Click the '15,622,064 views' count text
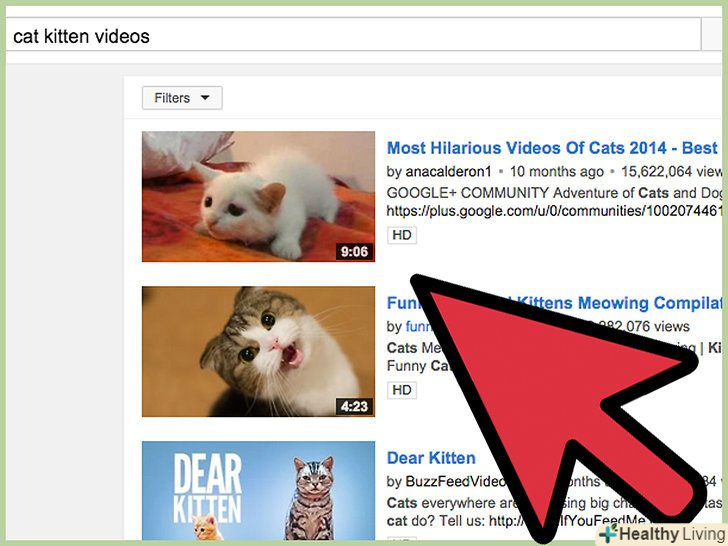The width and height of the screenshot is (728, 546). click(x=672, y=171)
